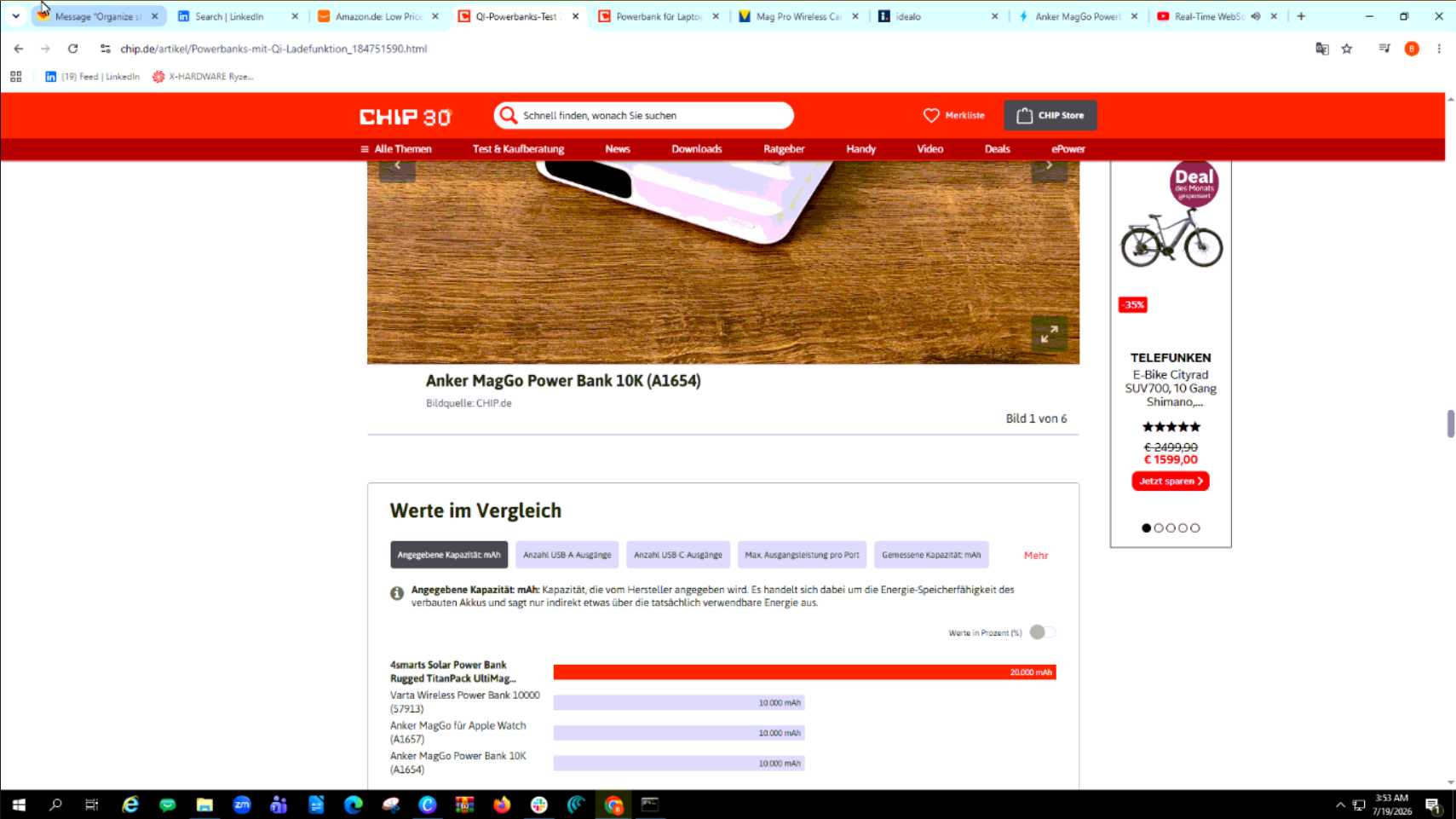Expand the gallery image to fullscreen
This screenshot has width=1456, height=819.
1049,333
